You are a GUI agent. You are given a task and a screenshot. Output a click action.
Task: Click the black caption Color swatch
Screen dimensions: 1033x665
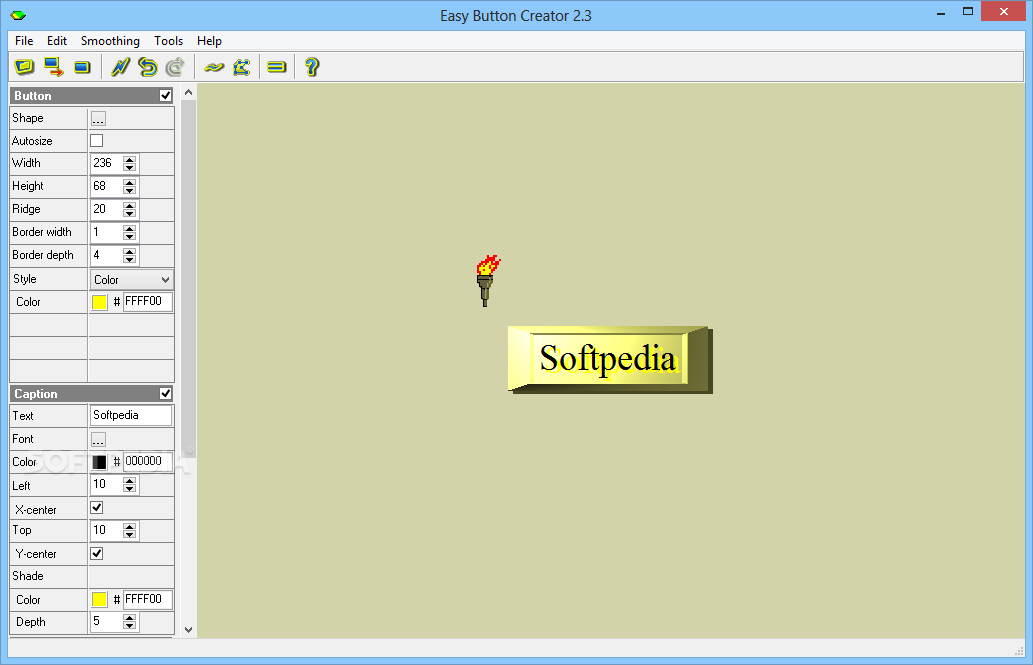tap(99, 462)
